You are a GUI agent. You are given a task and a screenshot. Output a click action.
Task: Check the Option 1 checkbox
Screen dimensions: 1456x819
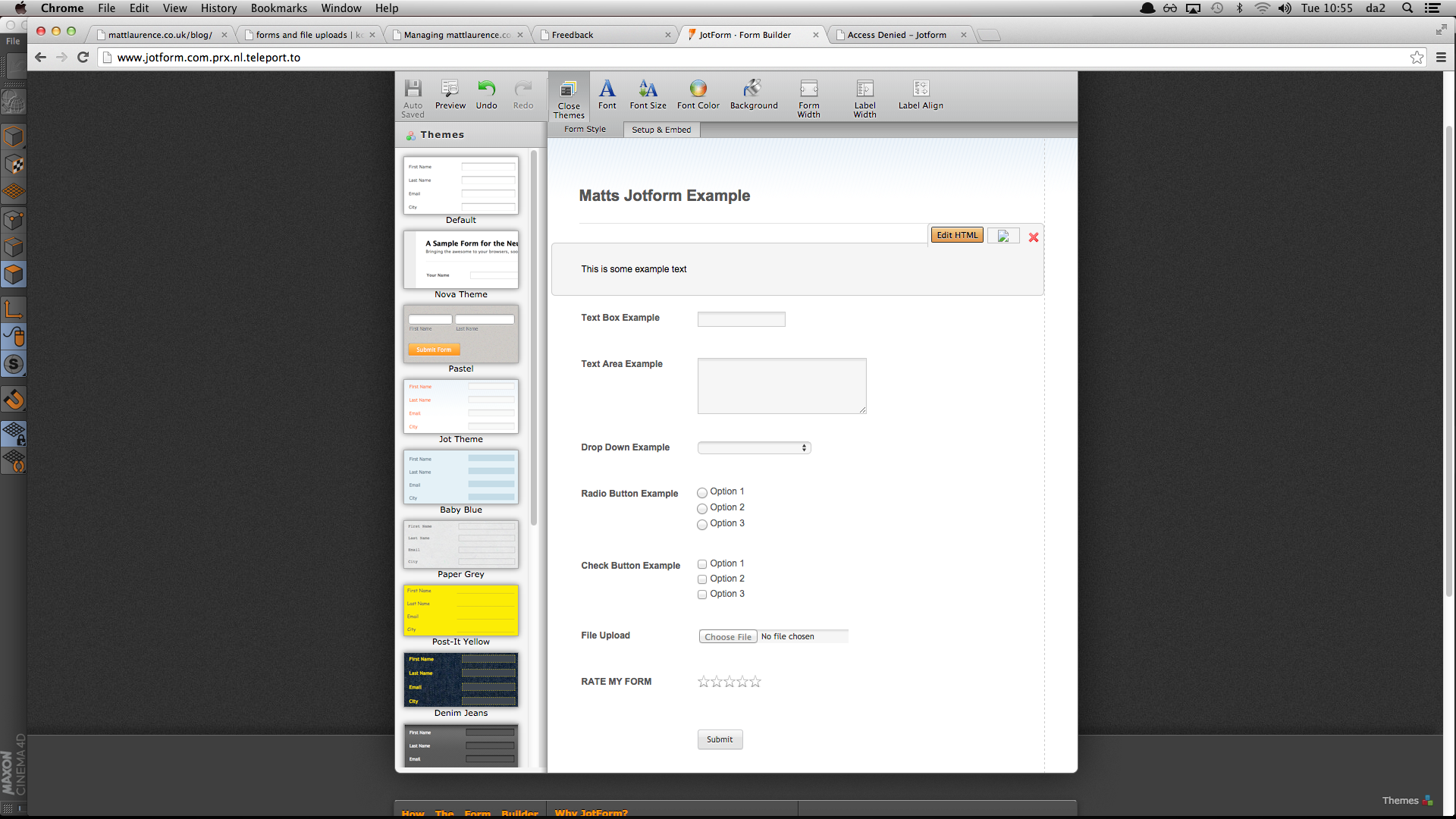(x=702, y=564)
